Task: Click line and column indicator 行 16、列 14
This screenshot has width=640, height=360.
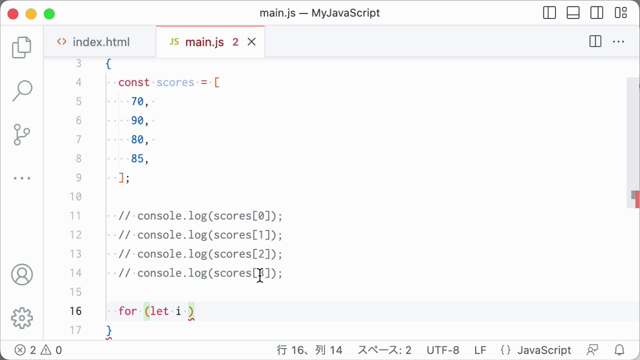Action: coord(309,350)
